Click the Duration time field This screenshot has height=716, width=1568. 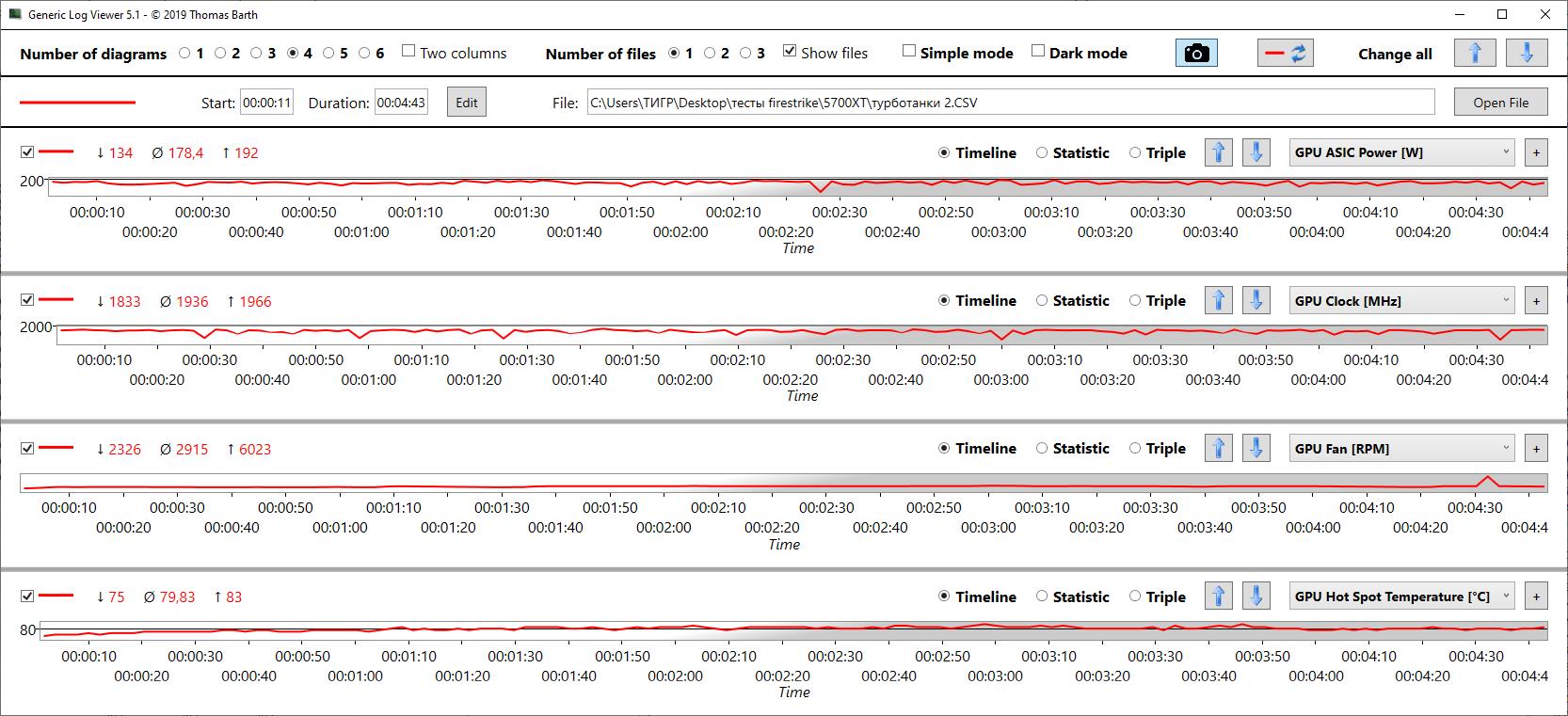coord(401,103)
